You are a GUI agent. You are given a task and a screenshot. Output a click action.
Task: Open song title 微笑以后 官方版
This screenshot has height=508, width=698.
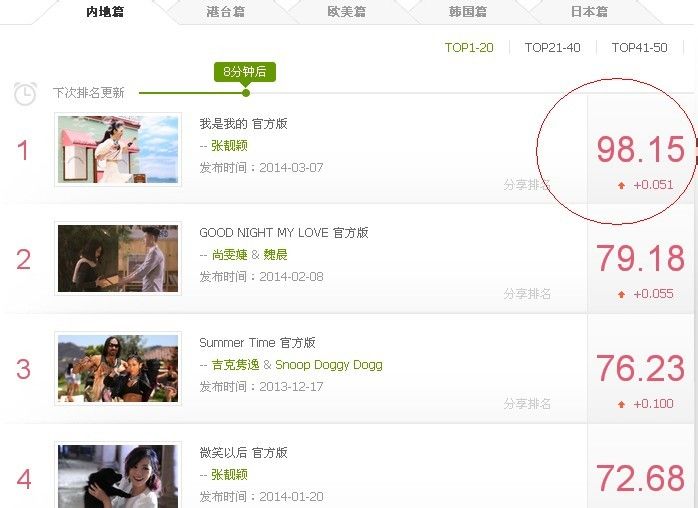pyautogui.click(x=243, y=453)
